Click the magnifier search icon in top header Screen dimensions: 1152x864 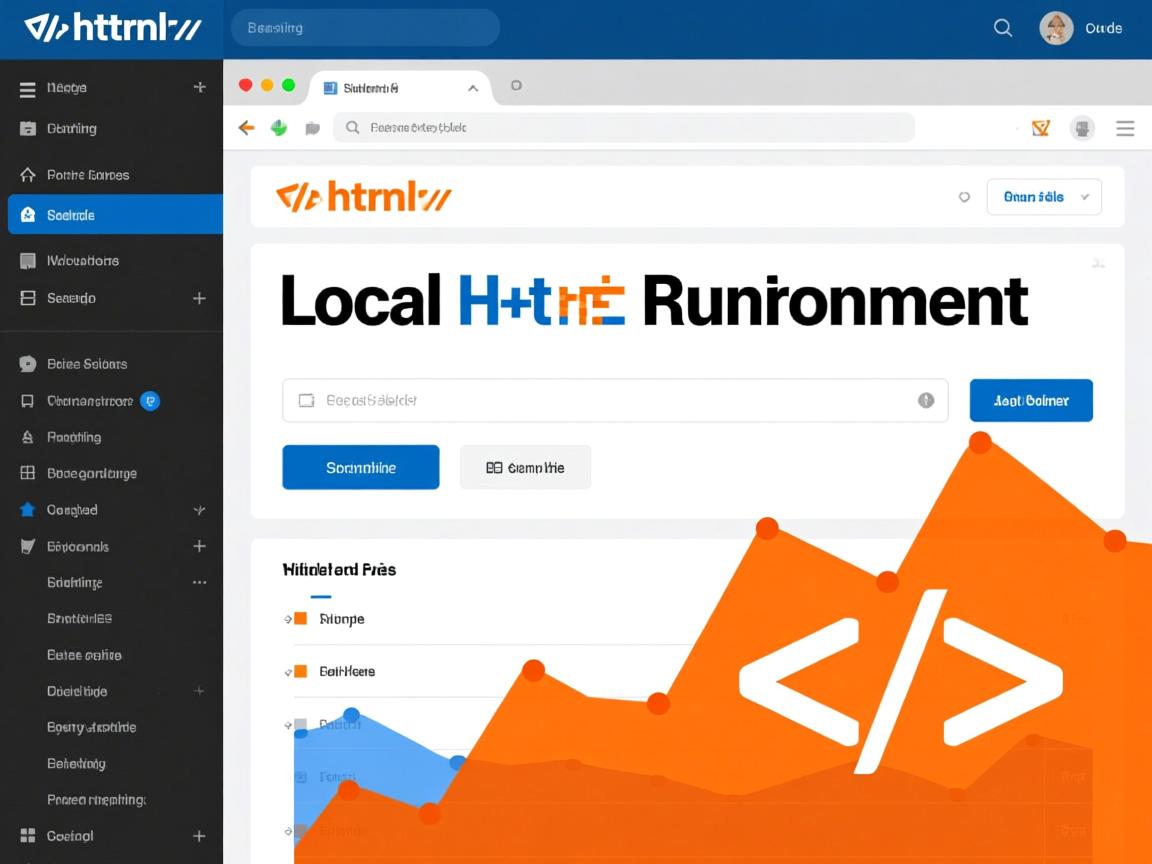1002,28
